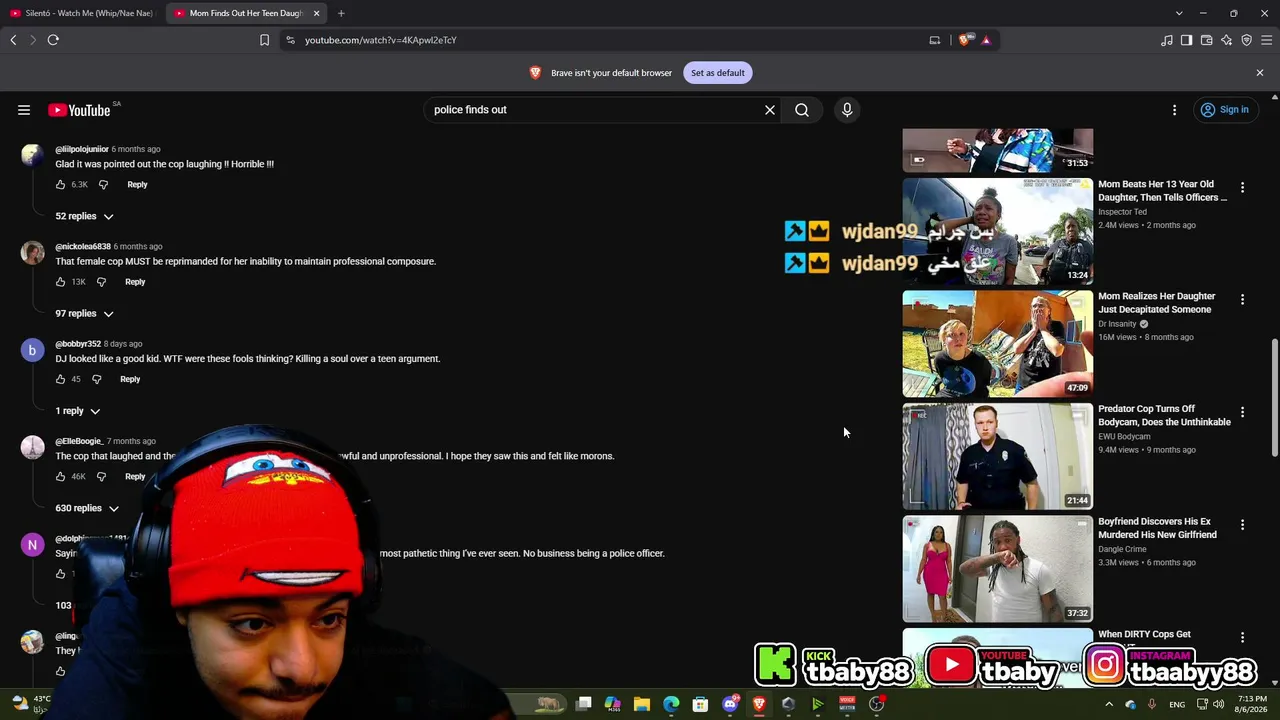The width and height of the screenshot is (1280, 720).
Task: Expand 97 replies under @nickolea6838
Action: 85,314
